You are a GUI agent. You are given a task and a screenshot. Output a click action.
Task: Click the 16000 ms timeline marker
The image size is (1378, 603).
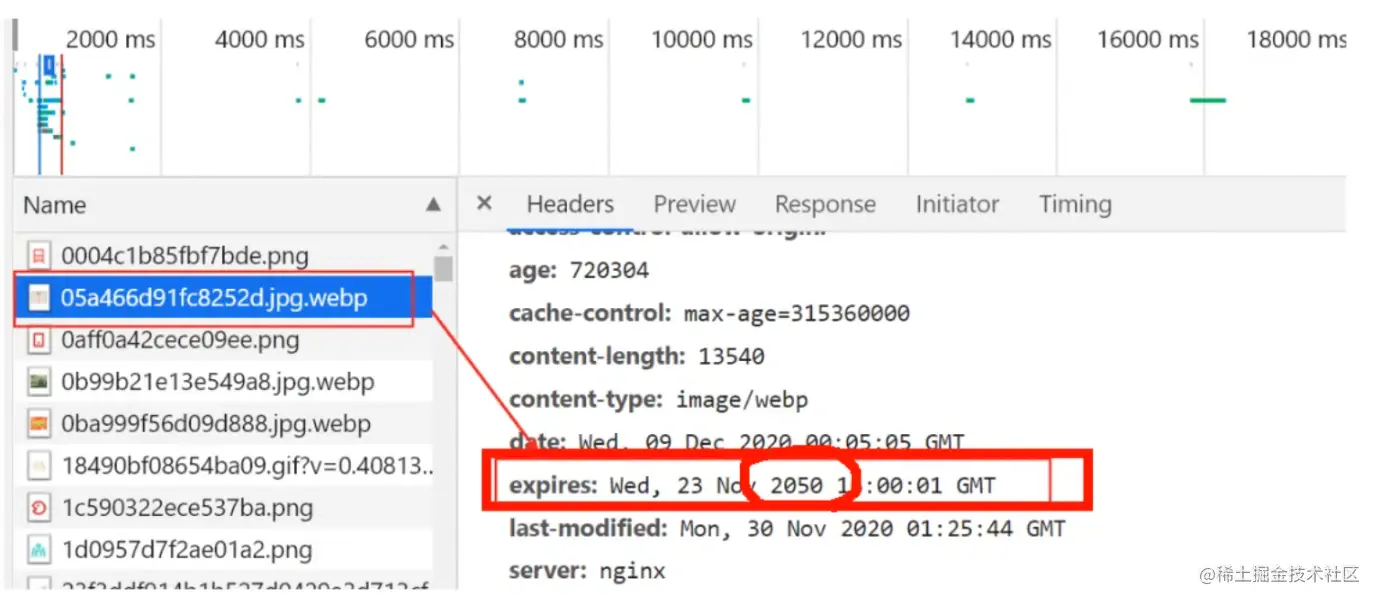1147,40
